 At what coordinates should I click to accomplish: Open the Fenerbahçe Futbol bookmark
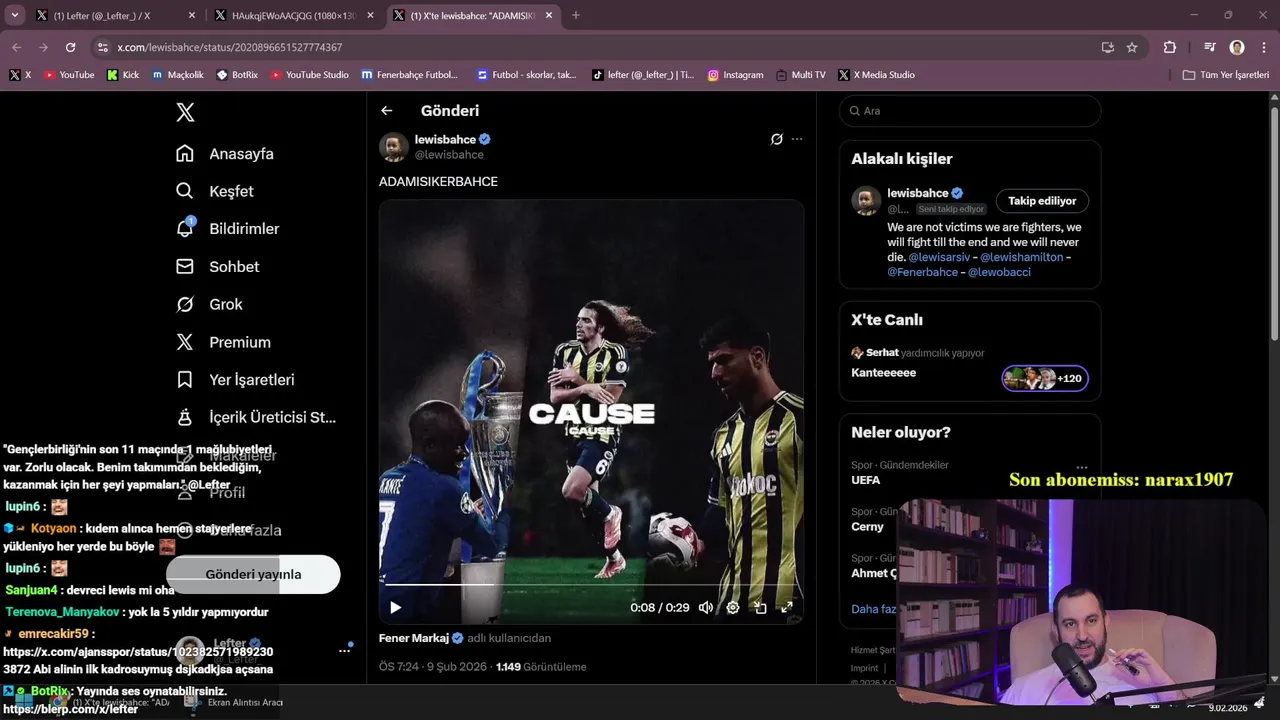[x=410, y=75]
